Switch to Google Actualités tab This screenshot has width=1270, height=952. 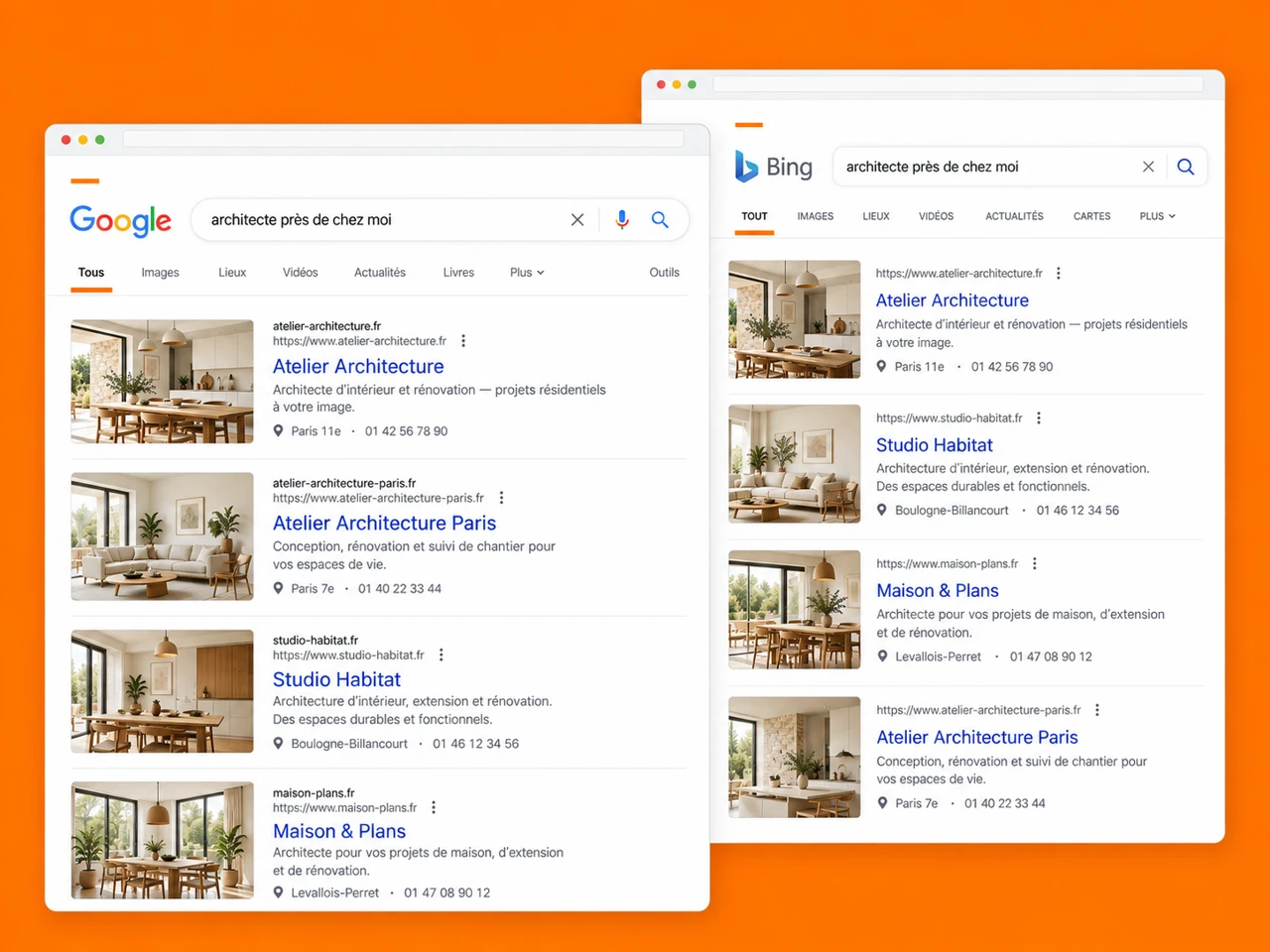coord(380,273)
